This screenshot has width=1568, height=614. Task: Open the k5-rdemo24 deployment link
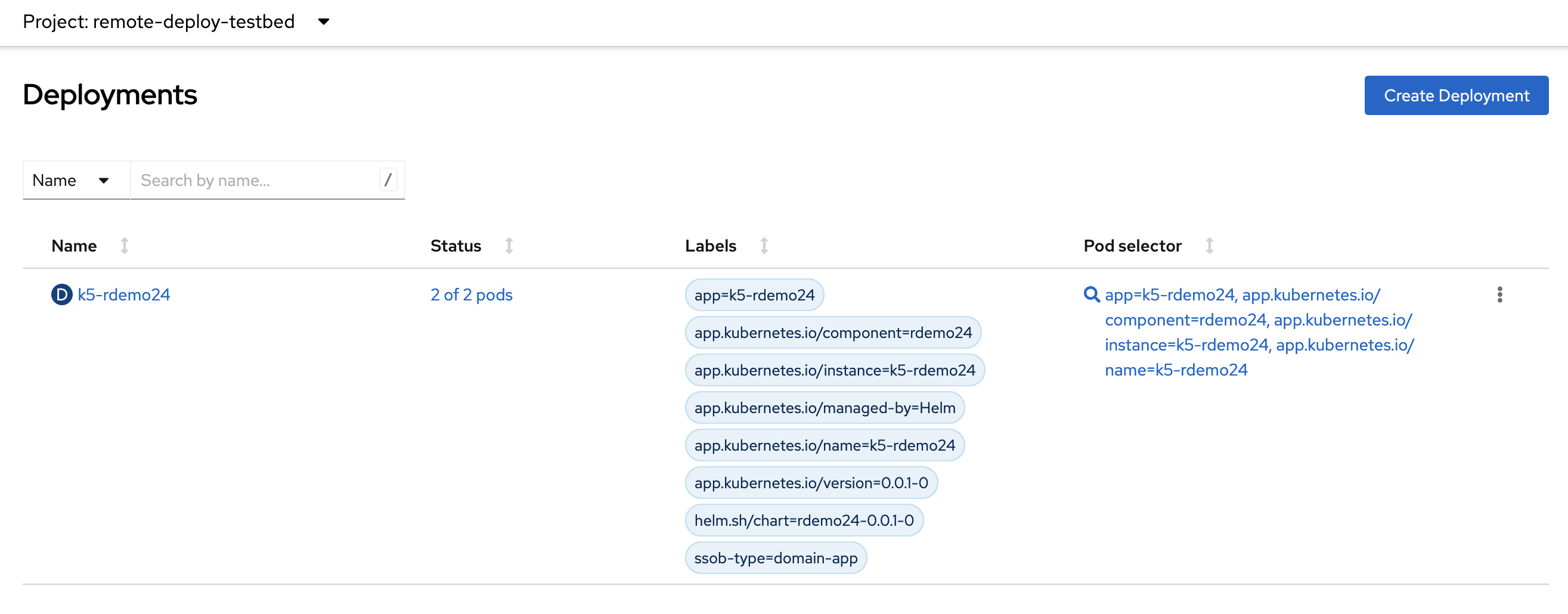[123, 294]
